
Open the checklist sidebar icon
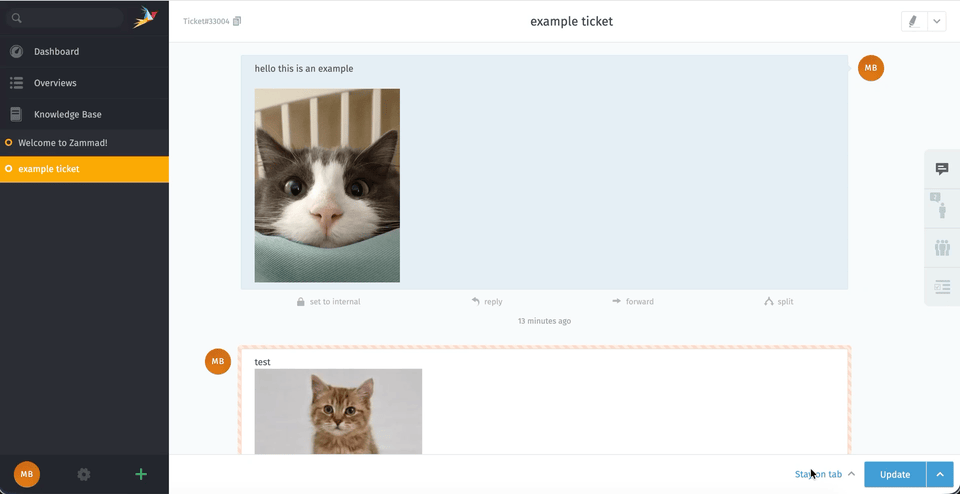coord(941,287)
